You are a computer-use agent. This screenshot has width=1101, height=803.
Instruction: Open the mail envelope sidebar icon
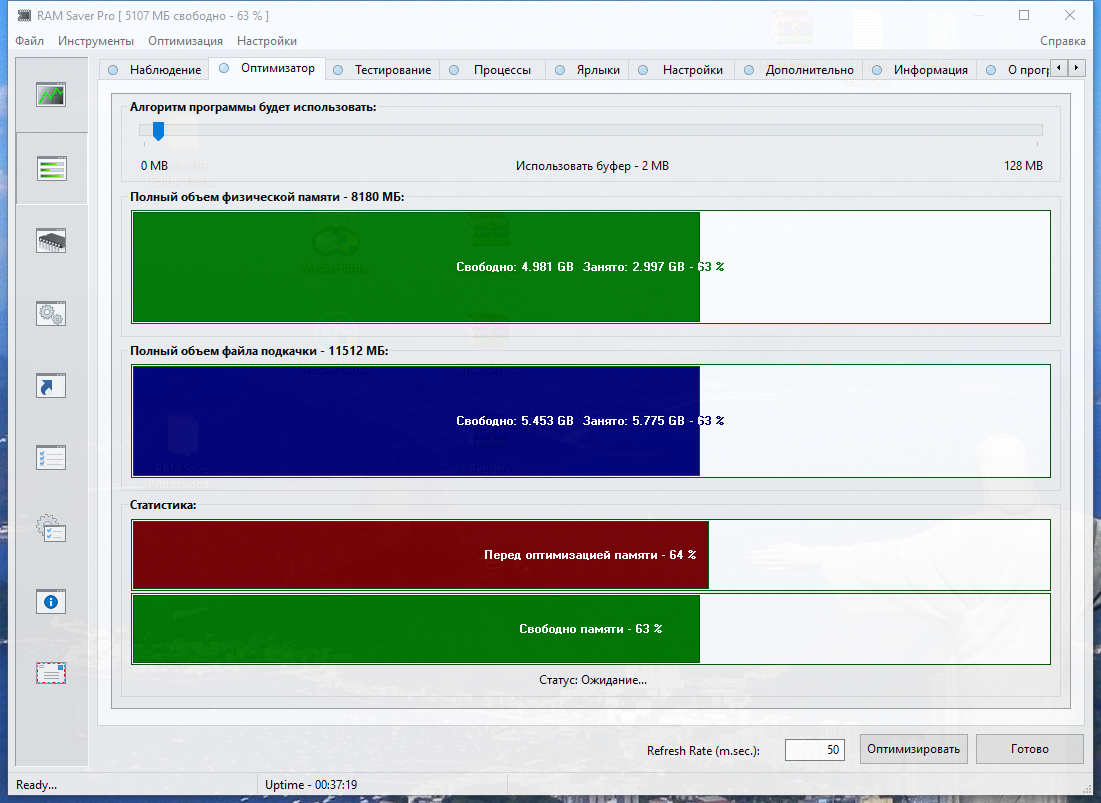click(x=51, y=673)
